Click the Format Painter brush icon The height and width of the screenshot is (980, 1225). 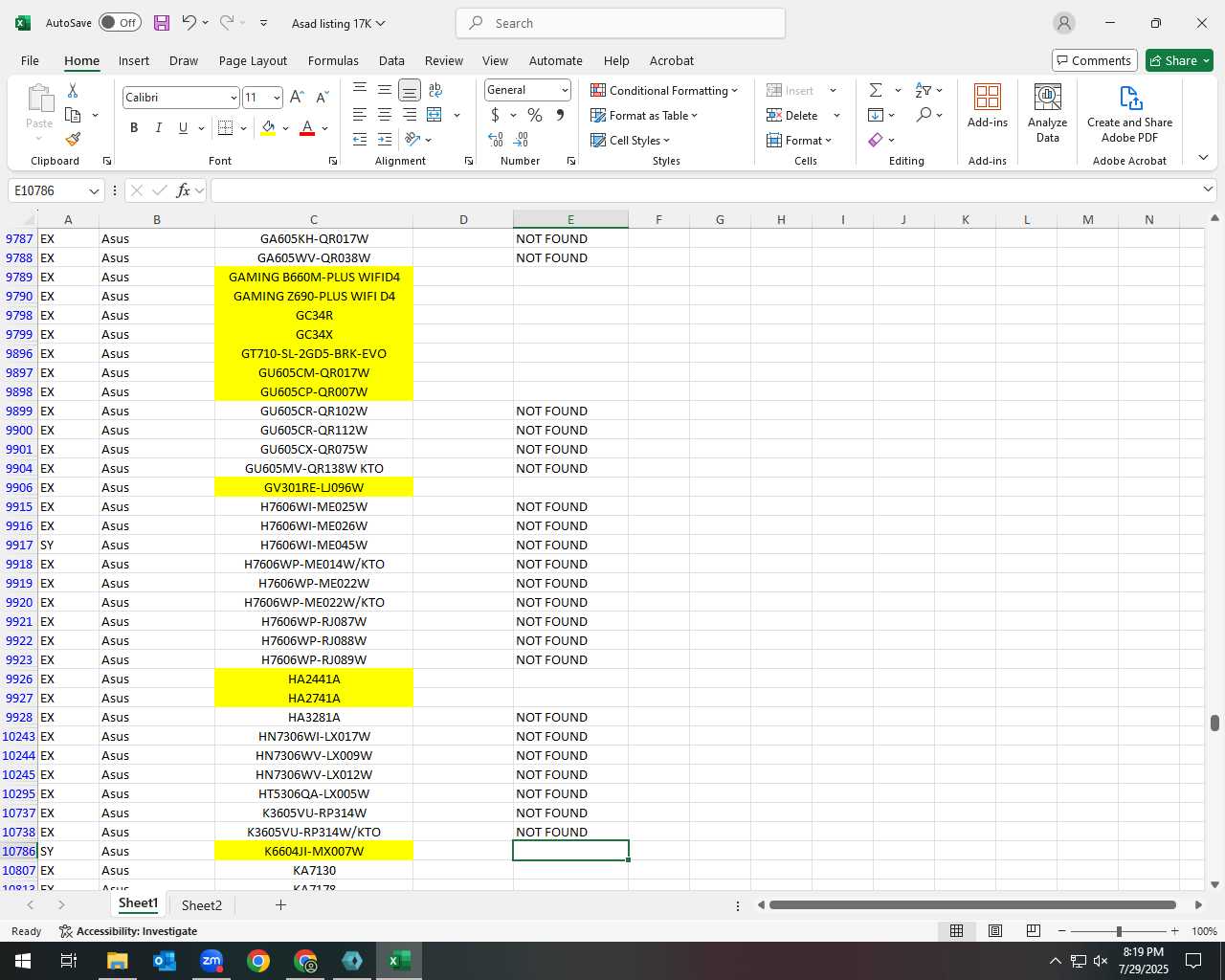click(73, 140)
